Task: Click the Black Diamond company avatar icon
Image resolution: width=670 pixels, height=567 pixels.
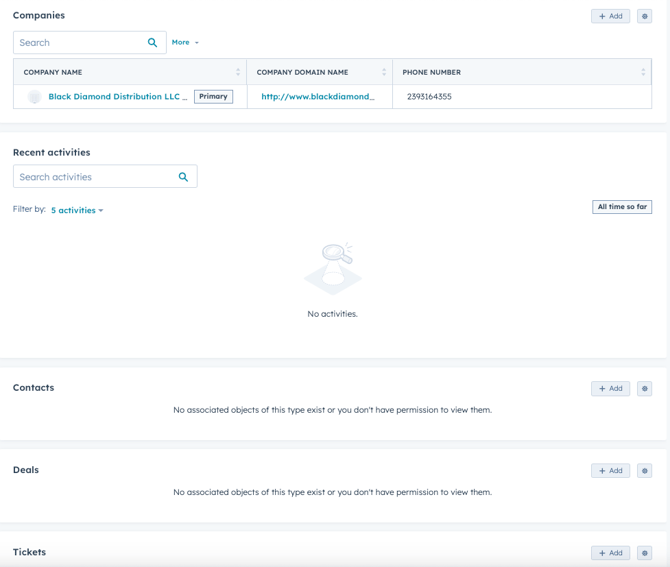Action: coord(35,97)
